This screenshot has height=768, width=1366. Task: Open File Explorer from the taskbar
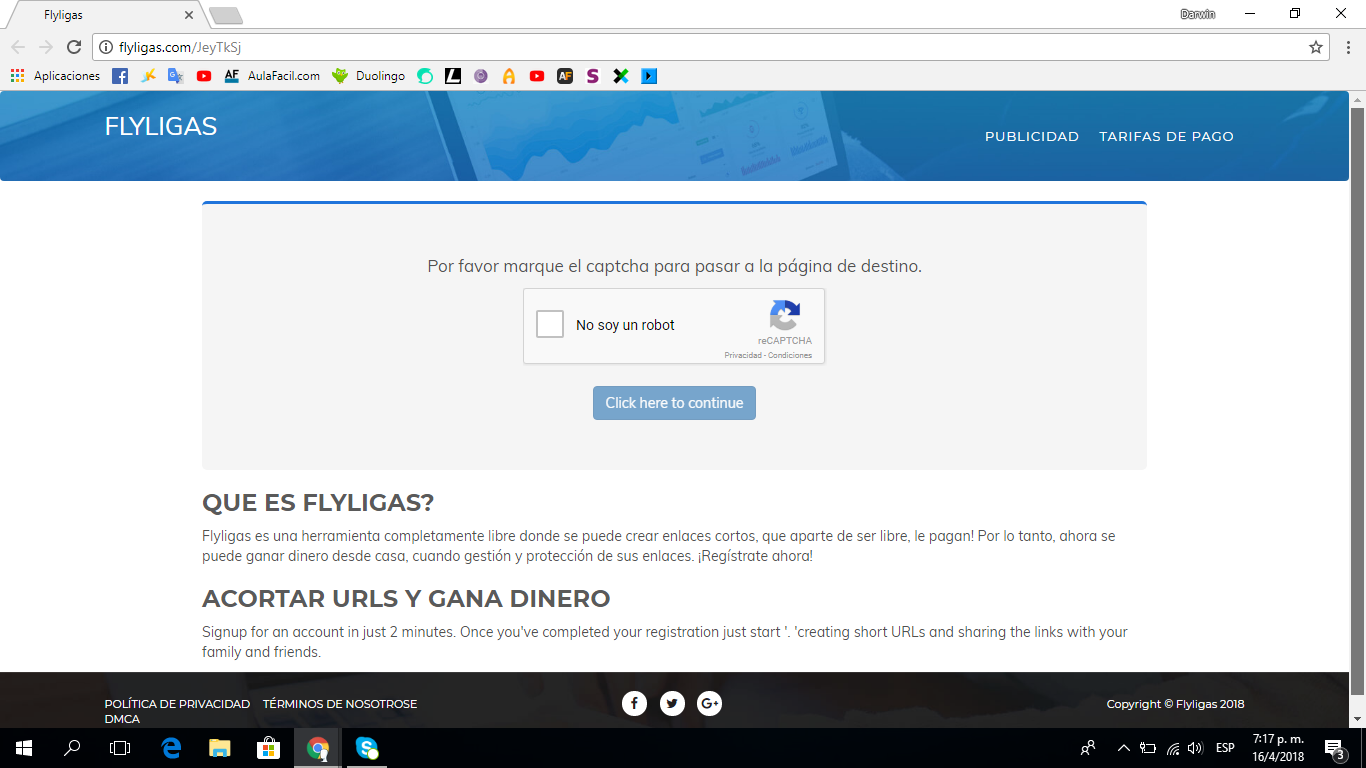[x=219, y=748]
